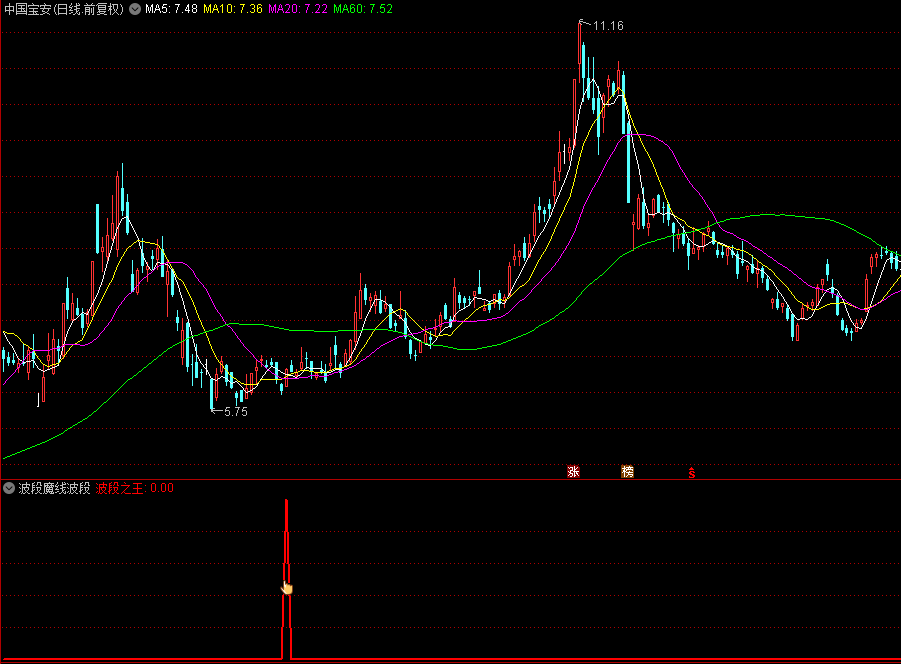Click the MA5: 7.48 label
This screenshot has height=664, width=901.
(171, 9)
